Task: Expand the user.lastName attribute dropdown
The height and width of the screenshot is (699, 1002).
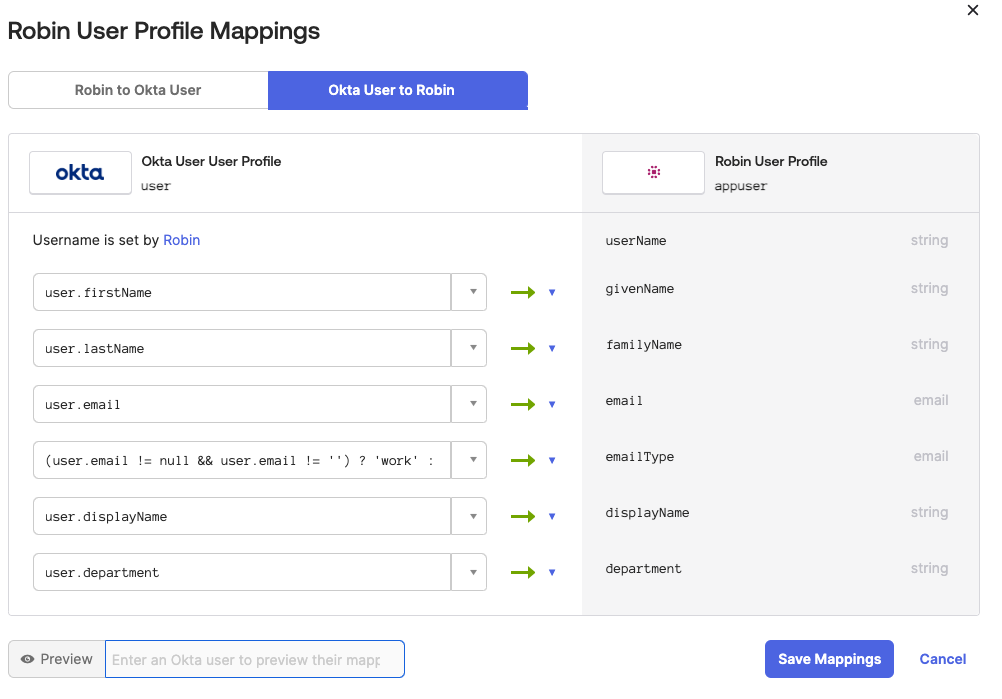Action: tap(469, 348)
